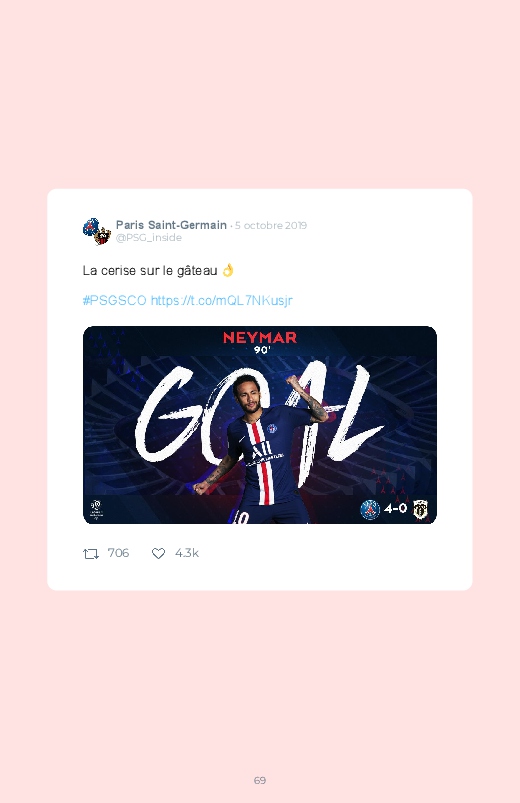Click the NEYMAR 90' title text
The width and height of the screenshot is (520, 803).
(260, 342)
